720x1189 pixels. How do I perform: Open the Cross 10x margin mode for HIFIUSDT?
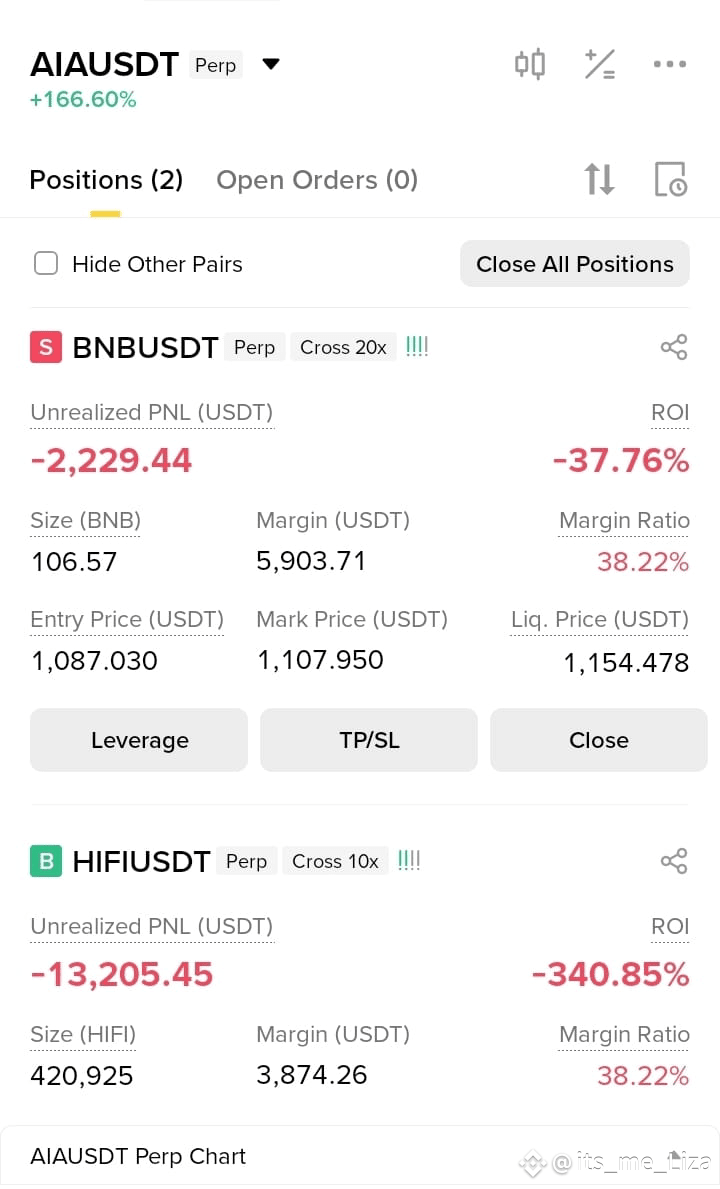click(x=335, y=861)
